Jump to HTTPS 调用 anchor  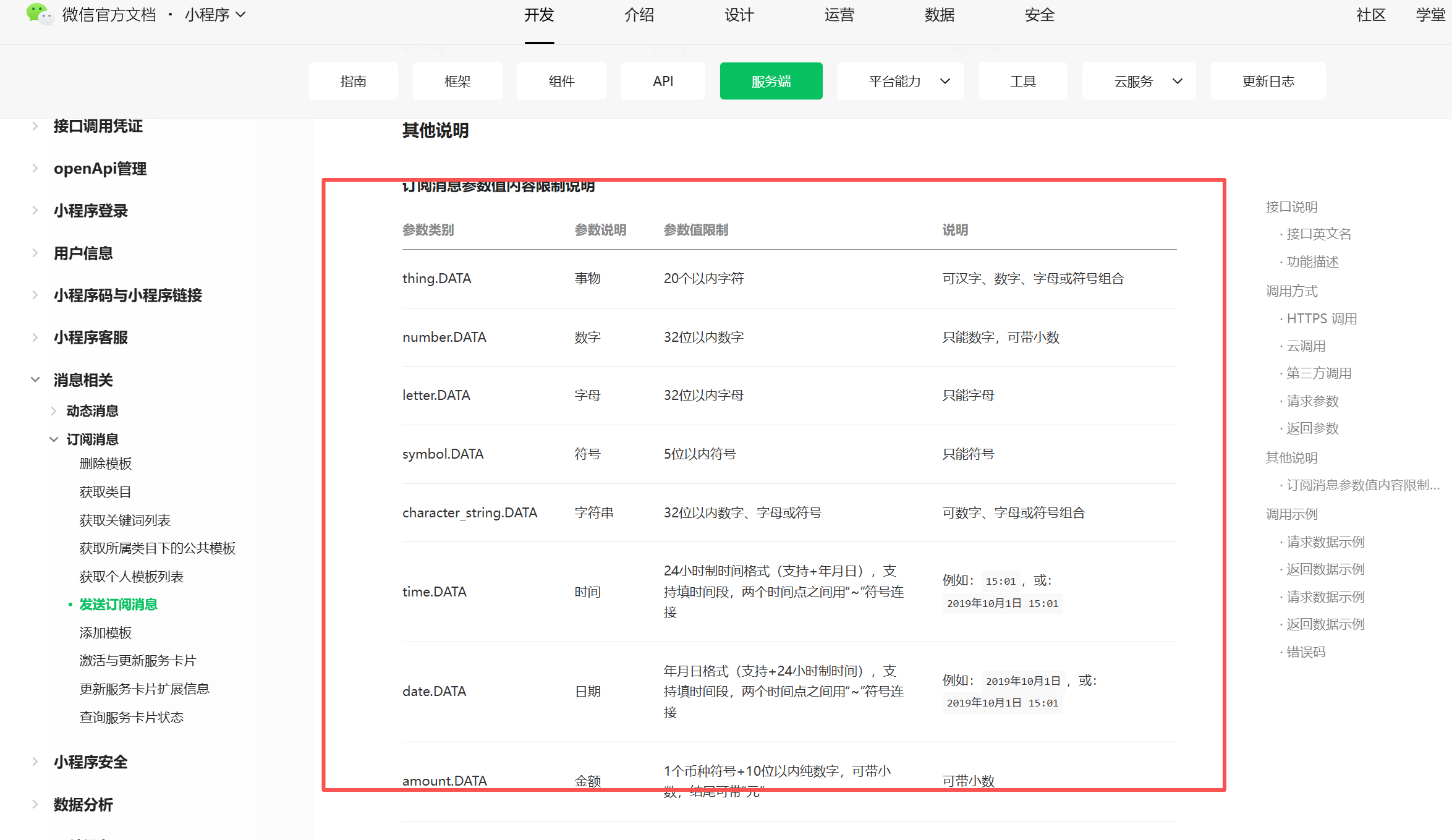tap(1322, 318)
